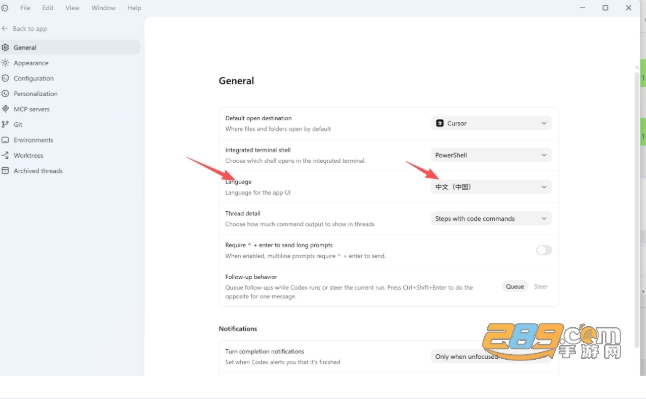Click the MCP servers icon
This screenshot has height=399, width=646.
tap(5, 109)
